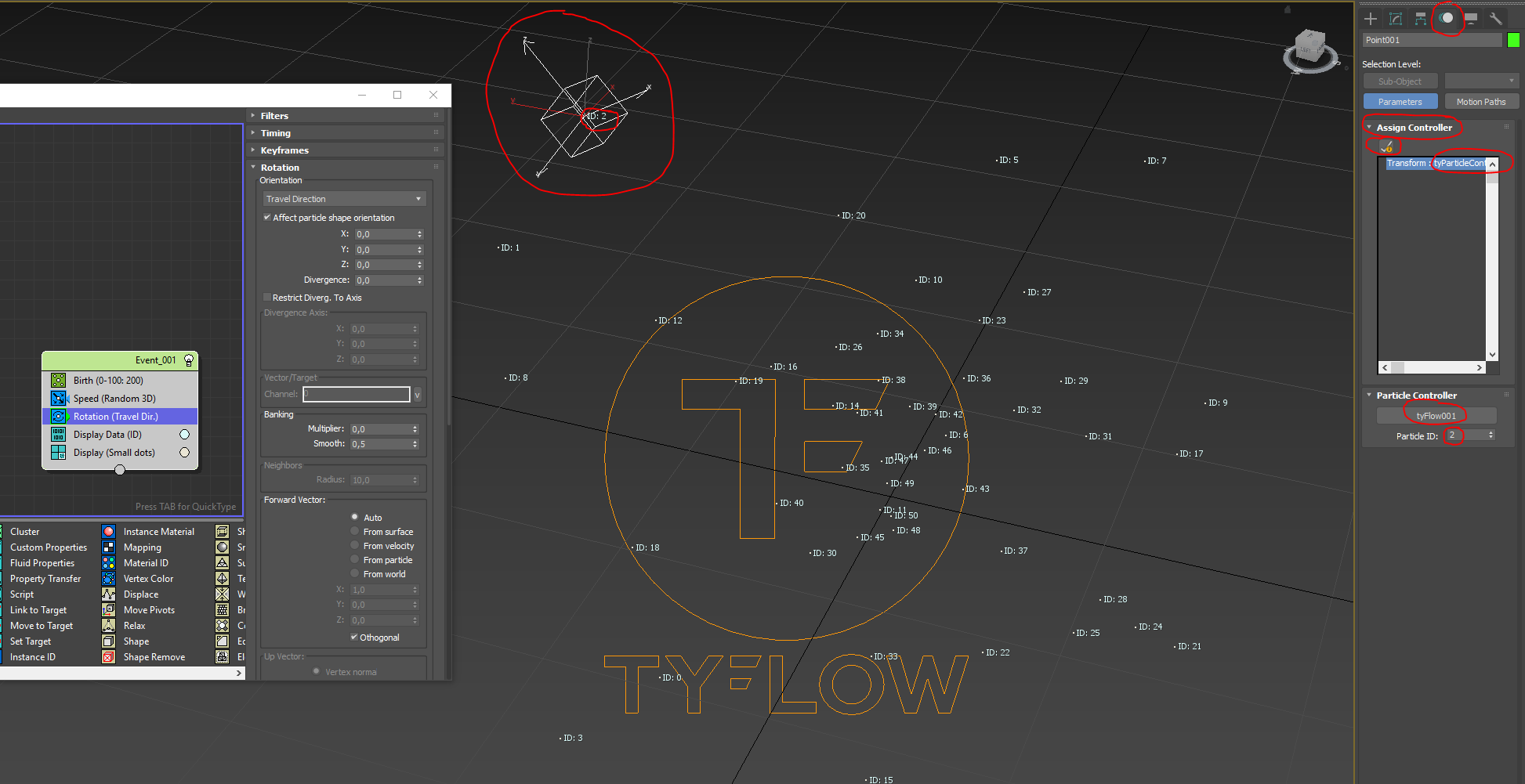Select the Speed operator icon

coord(59,399)
